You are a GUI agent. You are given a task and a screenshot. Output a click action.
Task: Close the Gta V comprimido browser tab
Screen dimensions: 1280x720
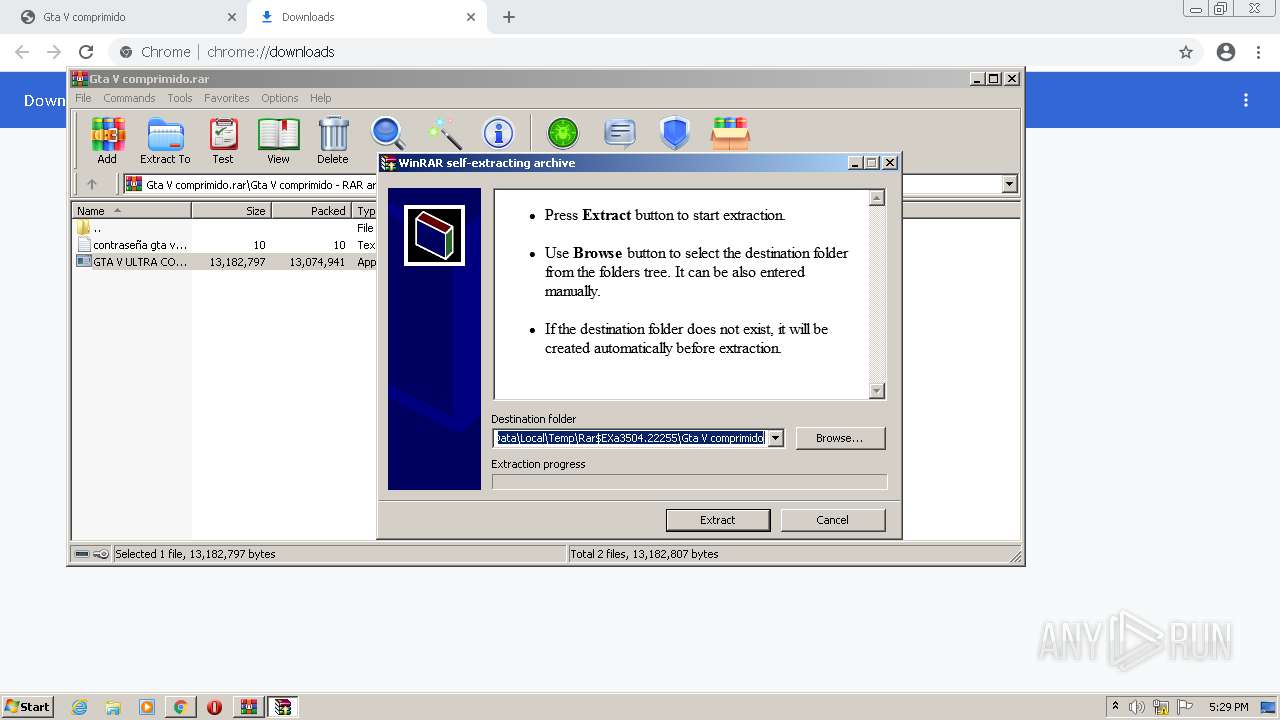(232, 17)
